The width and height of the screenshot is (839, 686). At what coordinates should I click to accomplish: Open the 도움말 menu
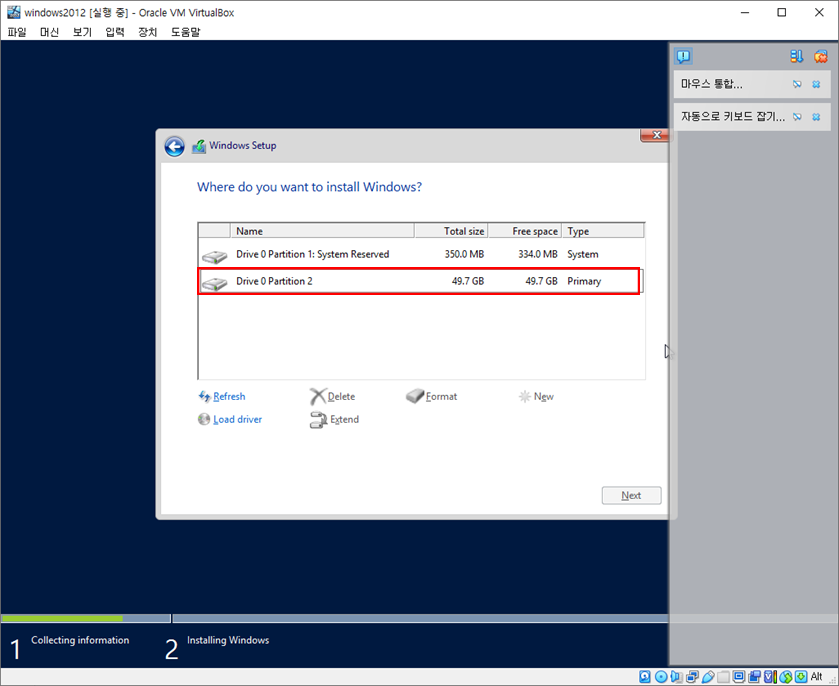pos(185,32)
